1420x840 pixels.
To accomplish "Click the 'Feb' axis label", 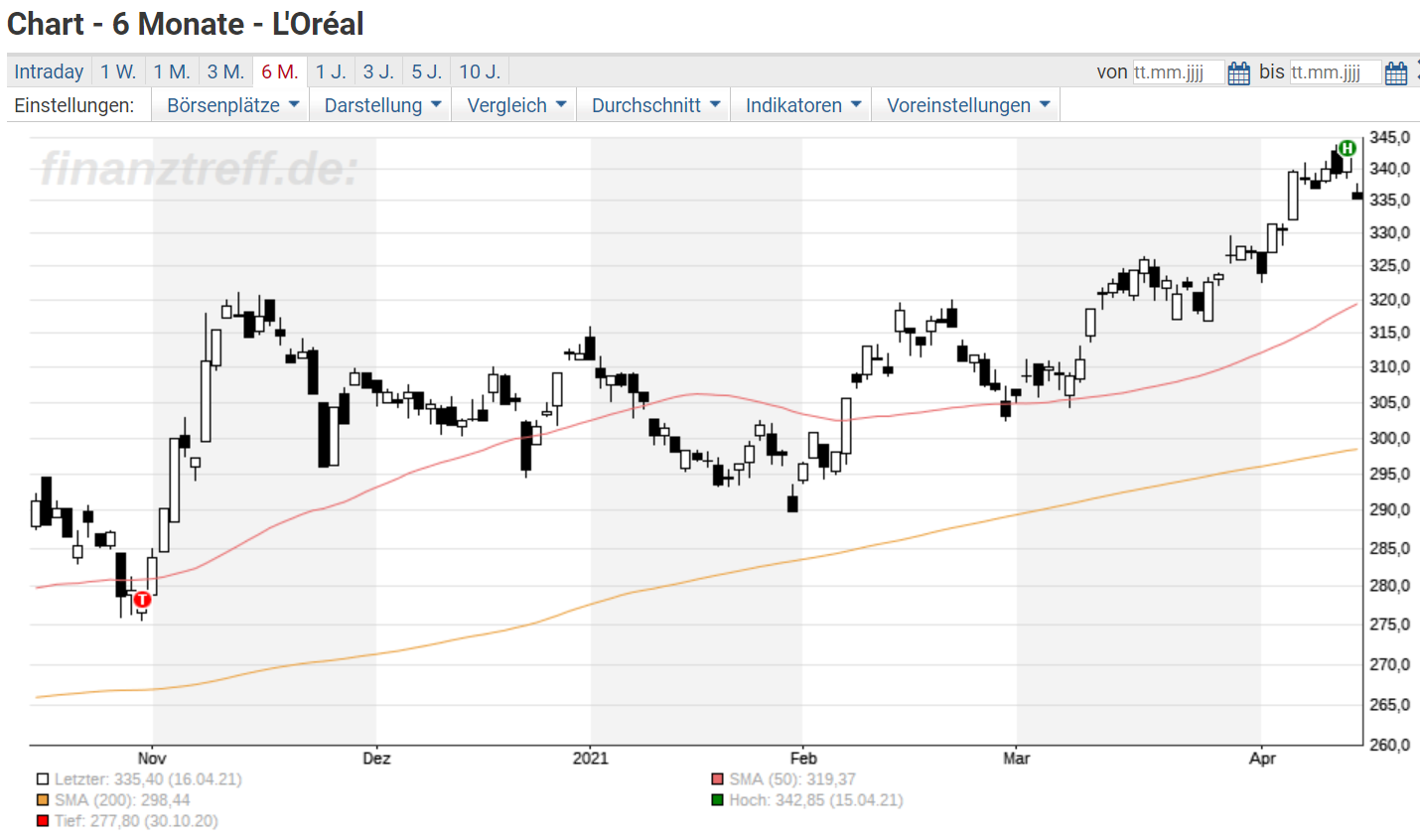I will coord(803,759).
